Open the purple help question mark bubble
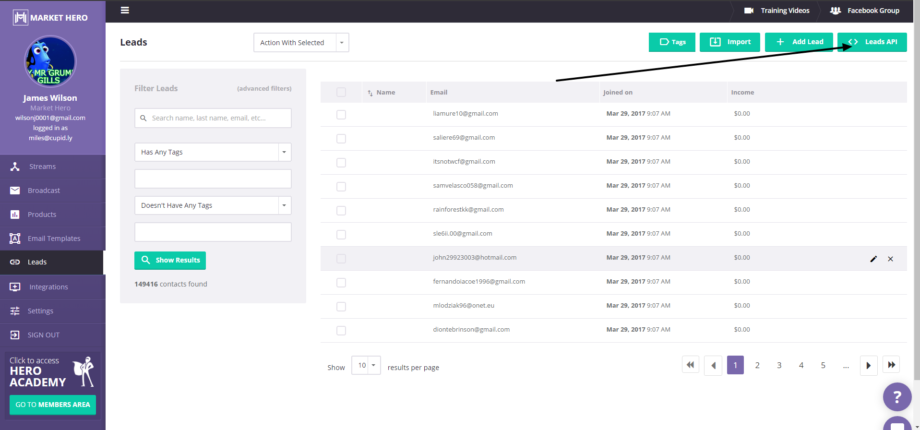Image resolution: width=920 pixels, height=430 pixels. click(x=896, y=397)
